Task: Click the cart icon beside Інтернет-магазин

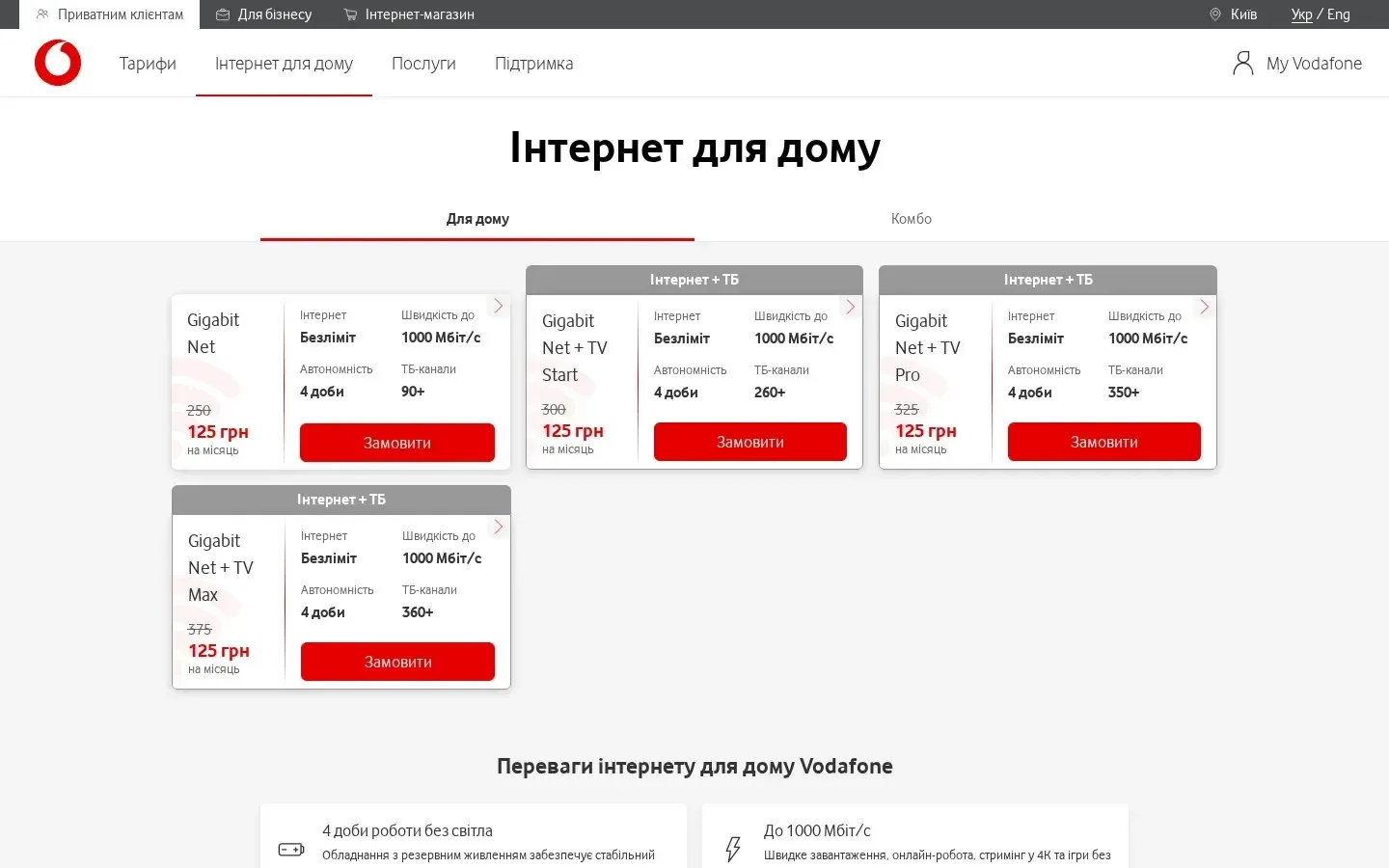Action: tap(350, 14)
